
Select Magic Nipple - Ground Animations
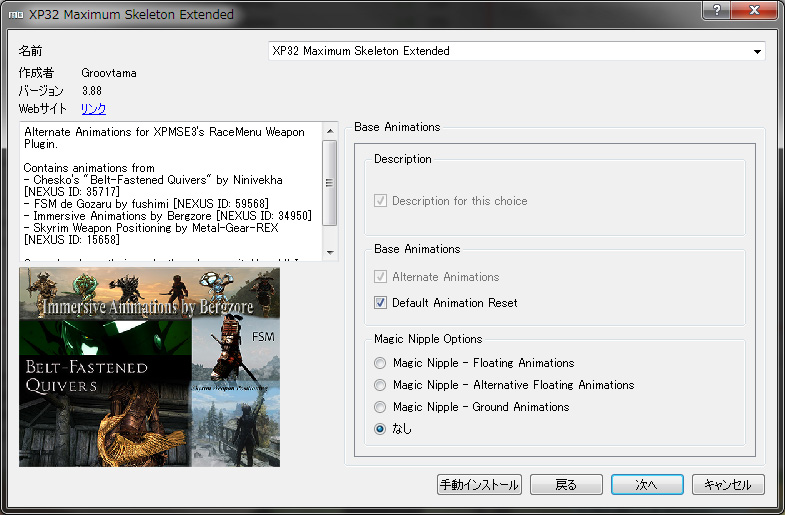[x=380, y=407]
